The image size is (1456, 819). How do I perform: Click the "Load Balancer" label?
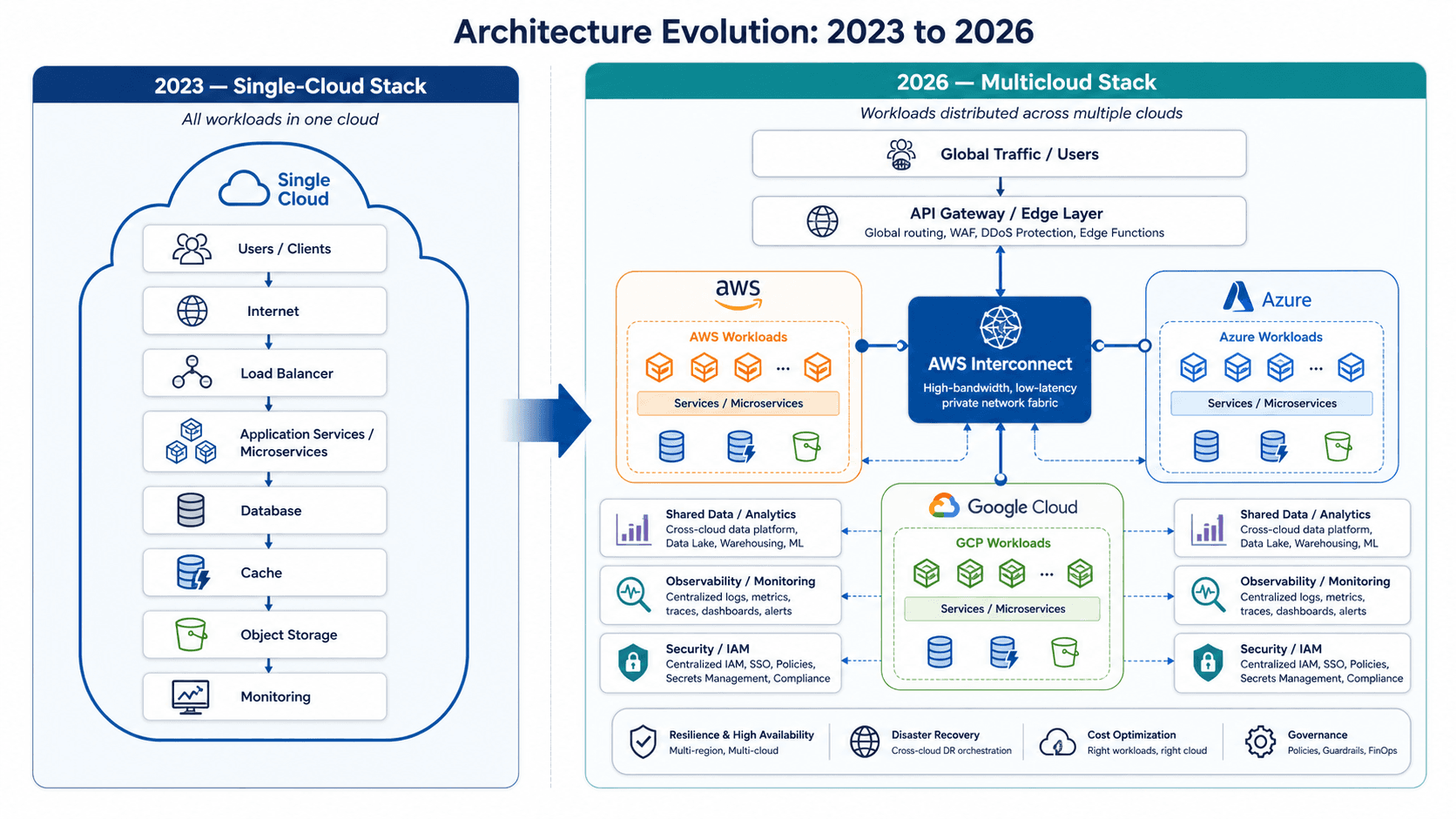(286, 373)
